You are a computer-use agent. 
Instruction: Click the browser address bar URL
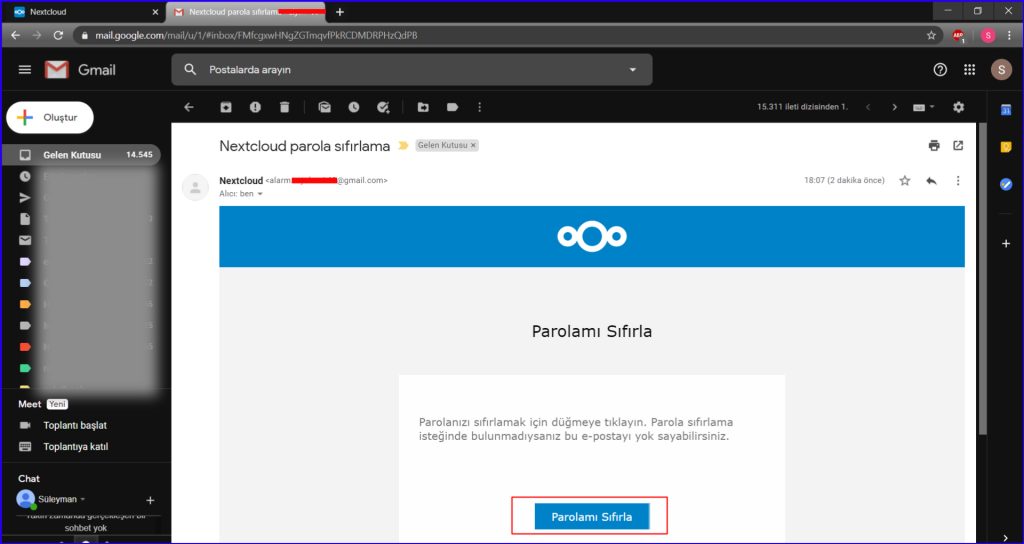click(256, 35)
